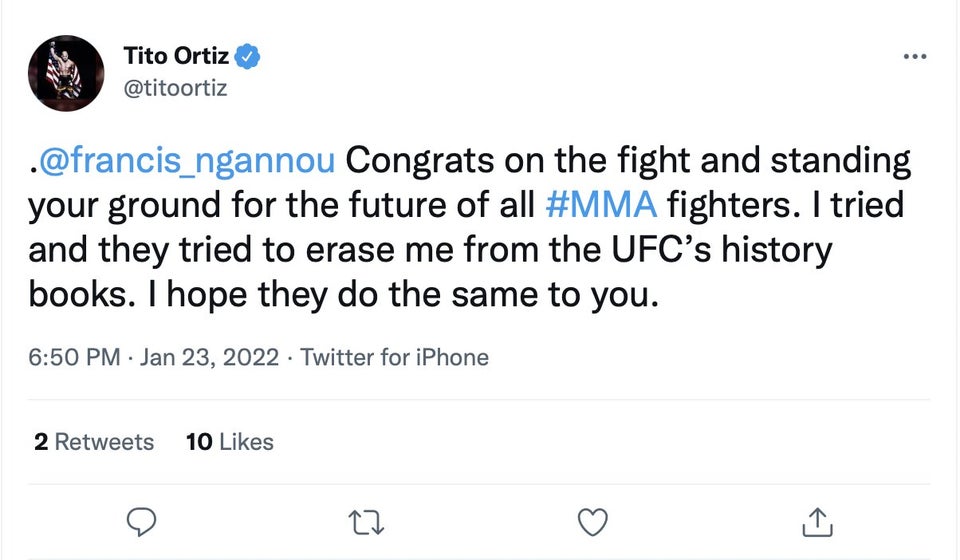
Task: Show the 10 Likes list
Action: tap(230, 441)
